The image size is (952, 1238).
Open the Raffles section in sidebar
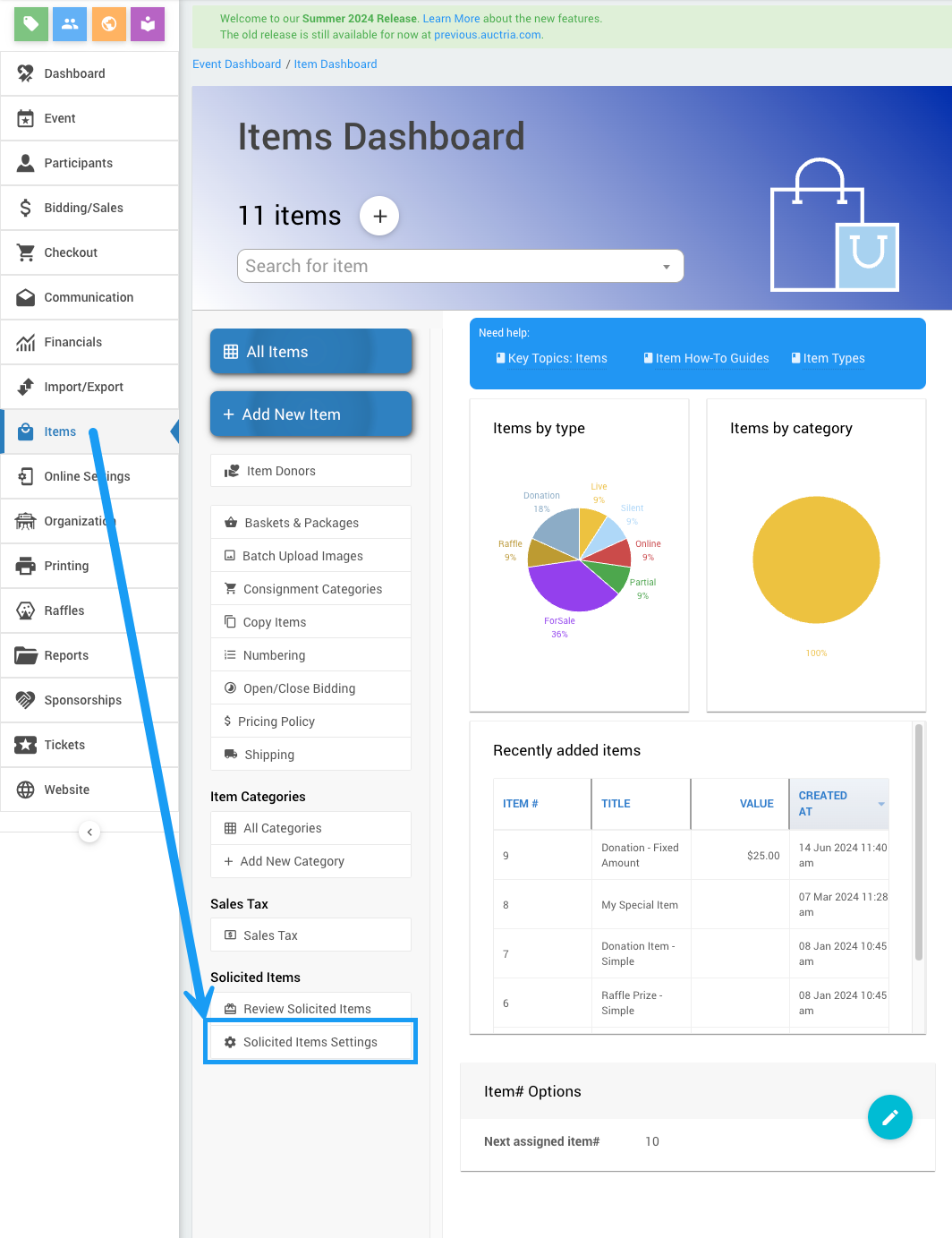pyautogui.click(x=64, y=610)
